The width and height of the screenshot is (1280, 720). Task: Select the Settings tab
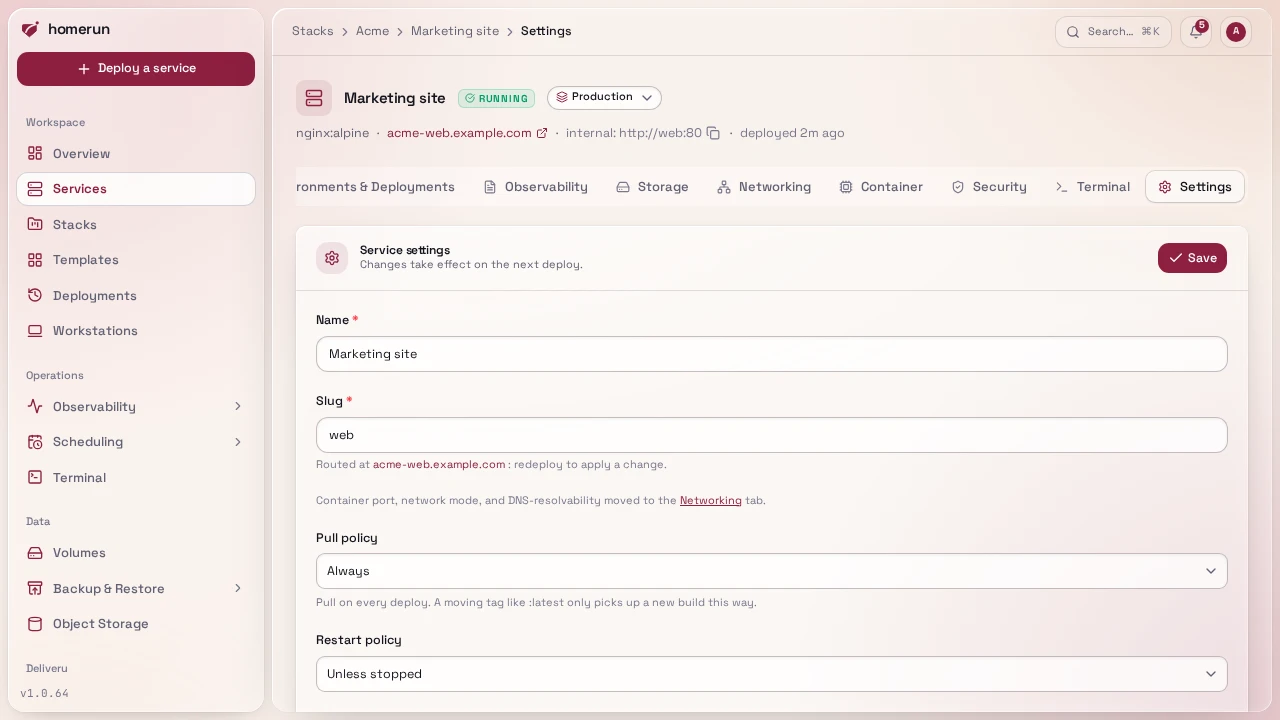(x=1195, y=187)
